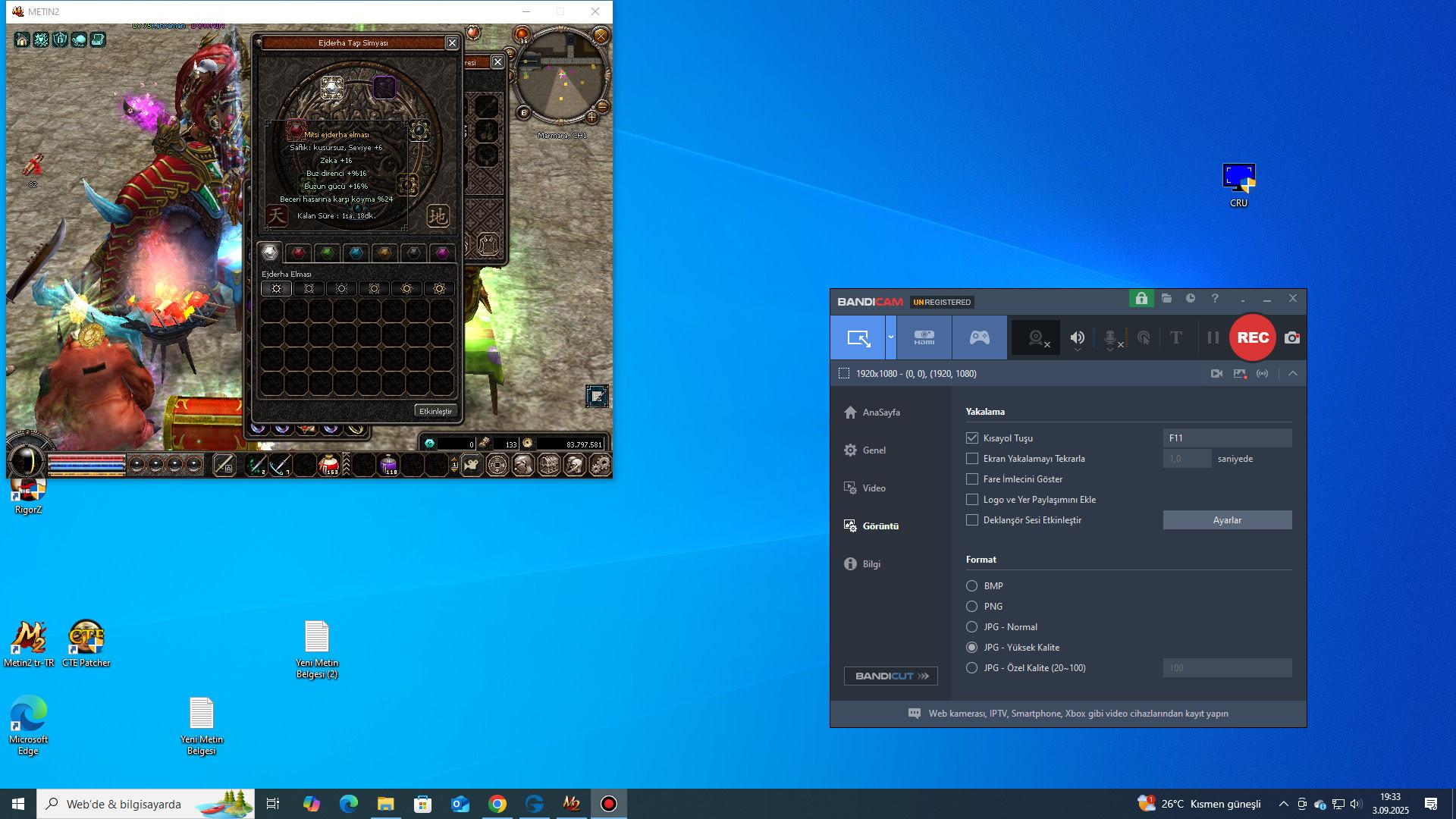The height and width of the screenshot is (819, 1456).
Task: Select BMP format radio button
Action: coord(971,586)
